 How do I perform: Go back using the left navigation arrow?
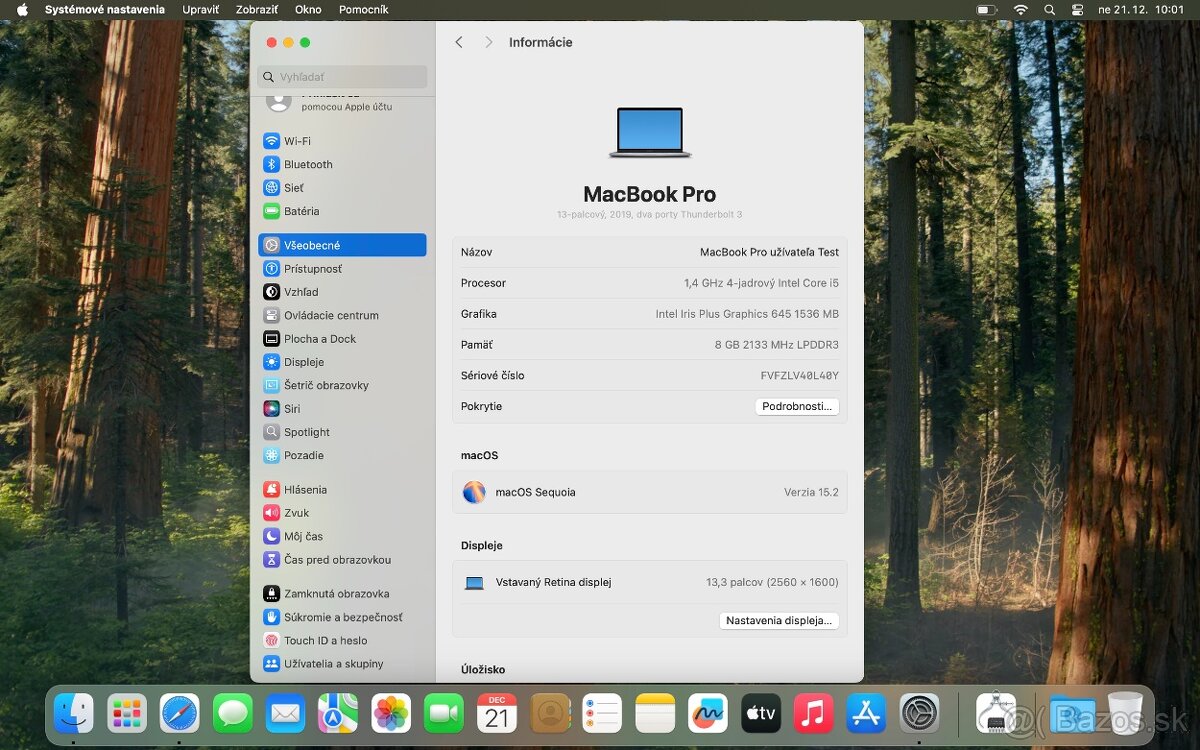point(459,42)
